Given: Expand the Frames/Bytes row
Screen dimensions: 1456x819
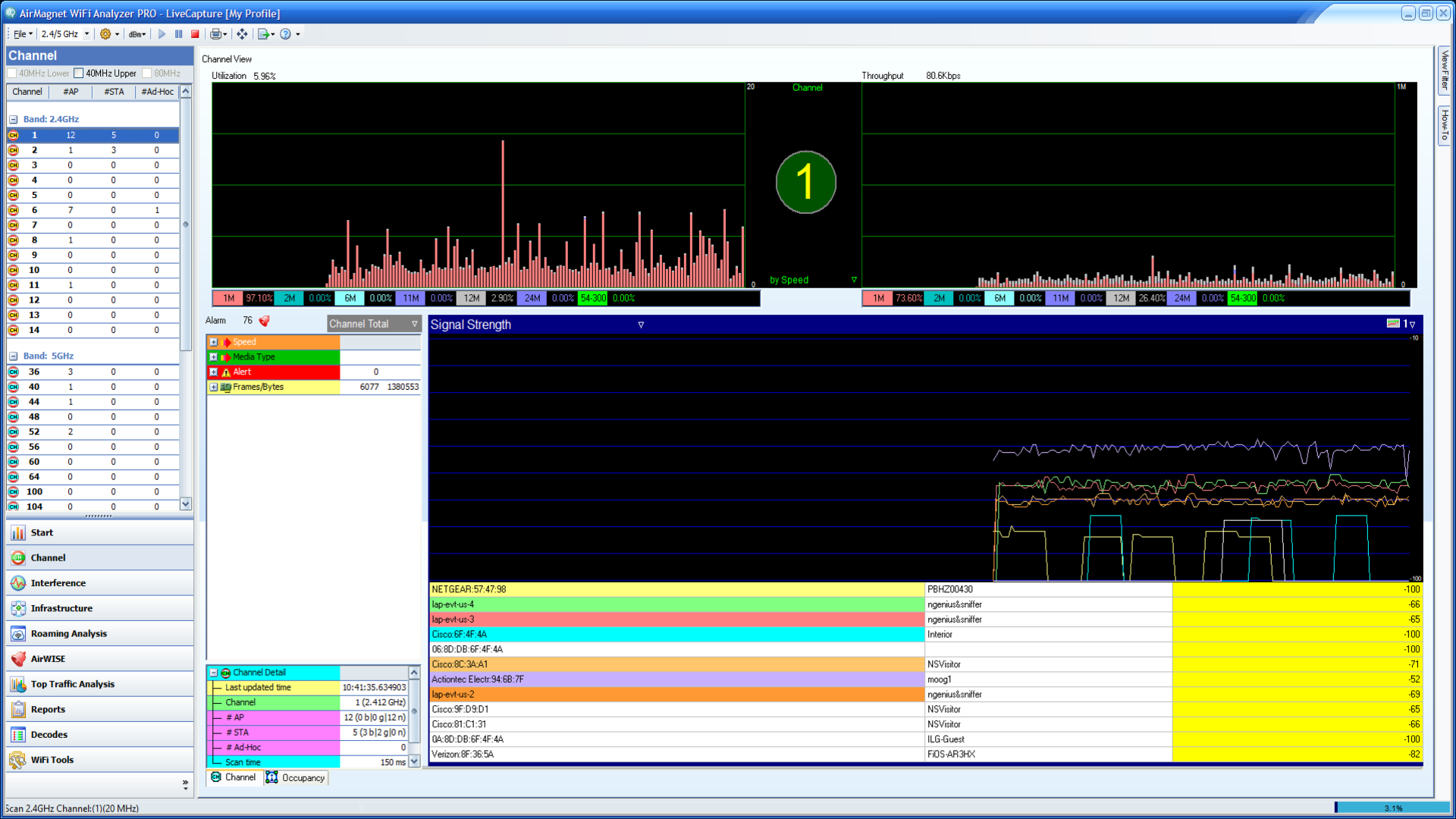Looking at the screenshot, I should 213,387.
